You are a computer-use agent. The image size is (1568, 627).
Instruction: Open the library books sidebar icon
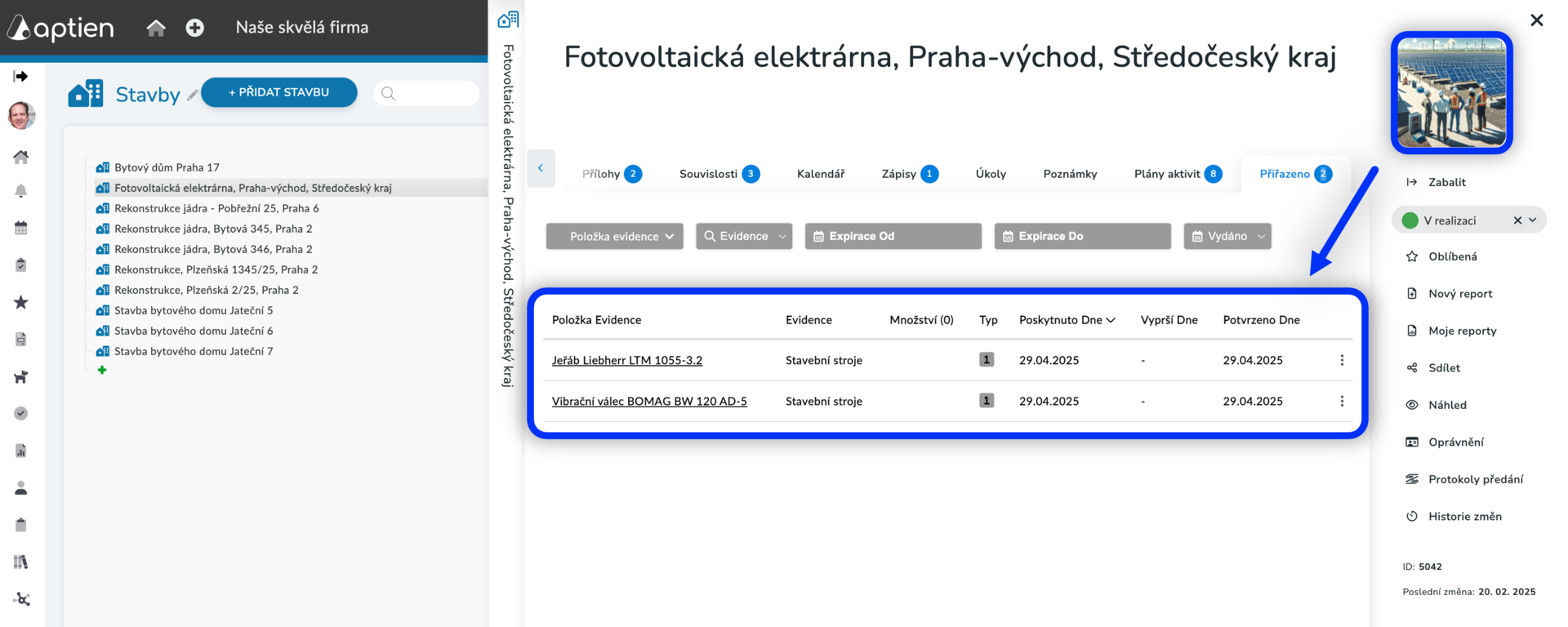coord(21,562)
